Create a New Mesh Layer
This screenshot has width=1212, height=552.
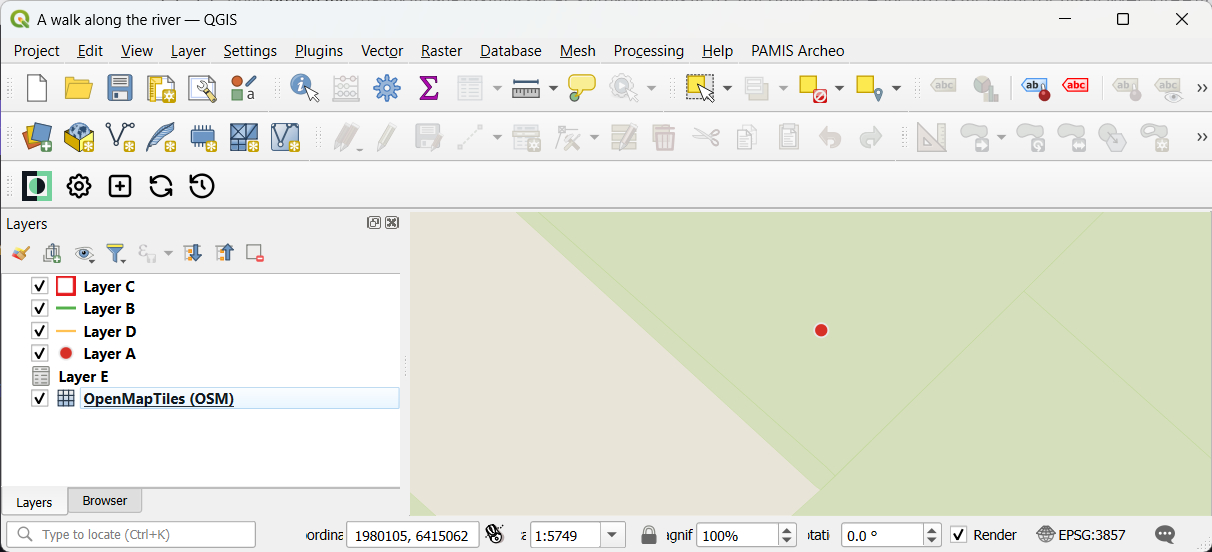pyautogui.click(x=244, y=137)
